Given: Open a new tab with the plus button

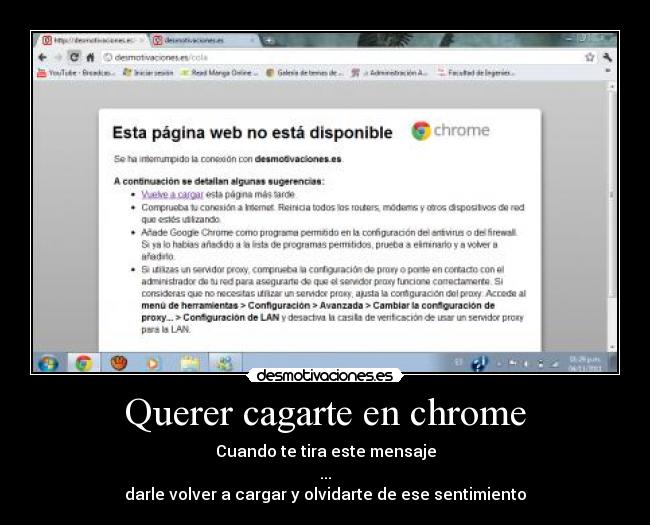Looking at the screenshot, I should 269,41.
